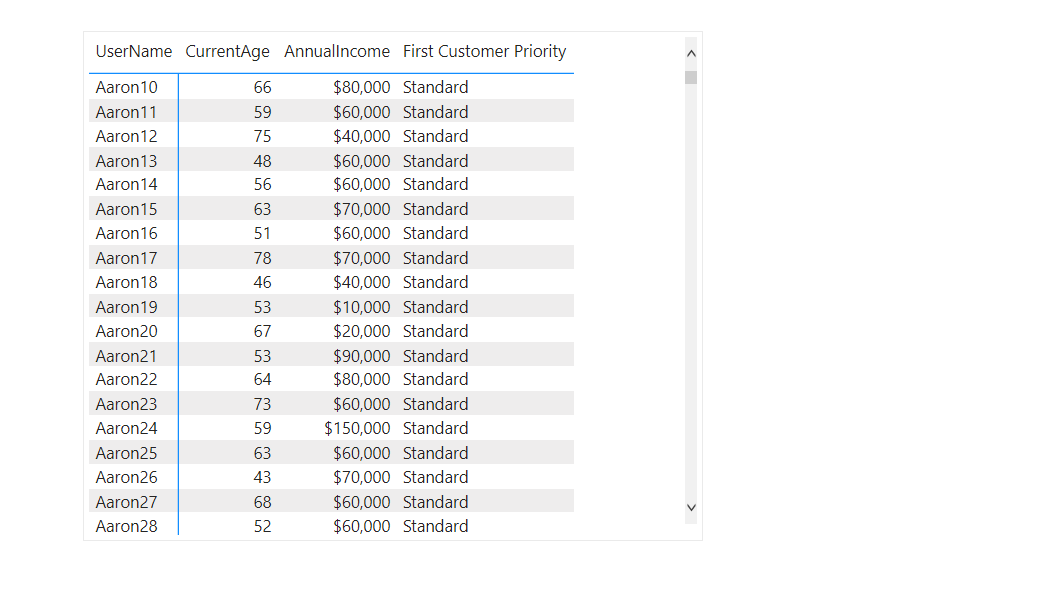Select the Aaron15 username cell
This screenshot has width=1063, height=612.
tap(127, 209)
